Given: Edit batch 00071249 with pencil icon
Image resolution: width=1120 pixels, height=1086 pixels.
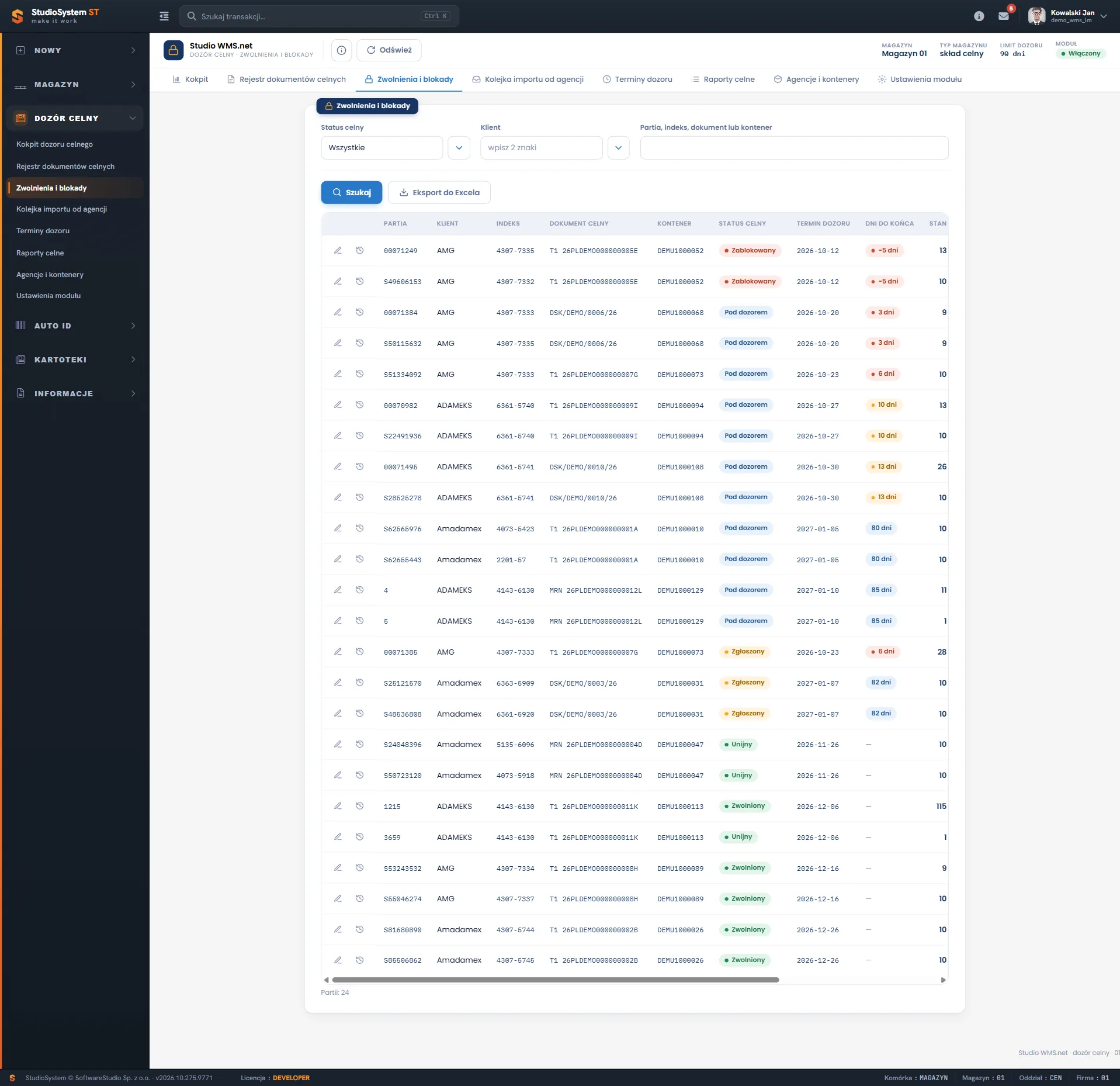Looking at the screenshot, I should (338, 250).
